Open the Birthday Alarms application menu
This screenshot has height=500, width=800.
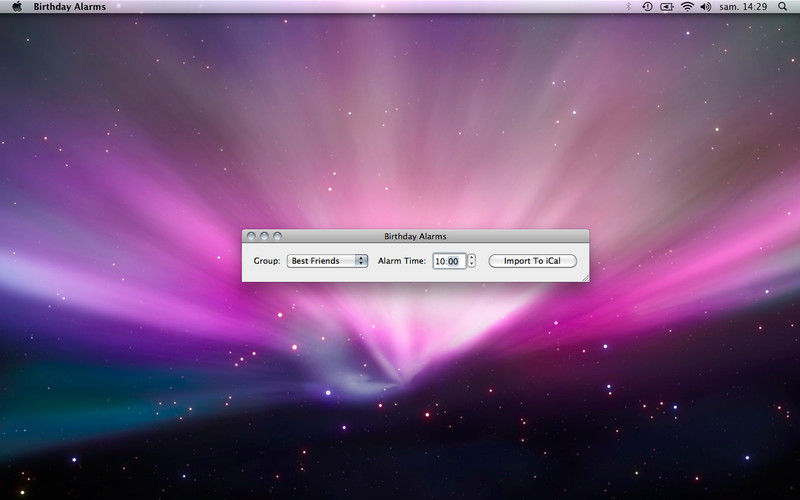(x=69, y=7)
